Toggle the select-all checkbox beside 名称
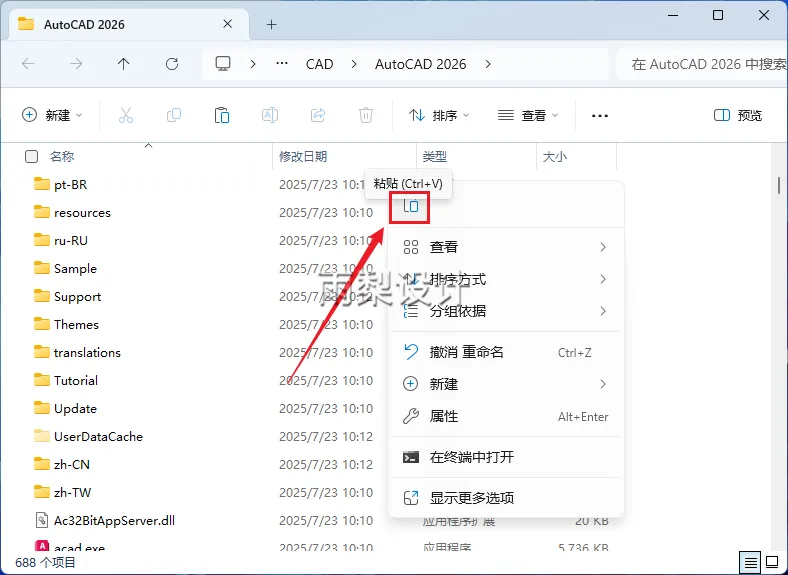The width and height of the screenshot is (788, 575). [31, 157]
